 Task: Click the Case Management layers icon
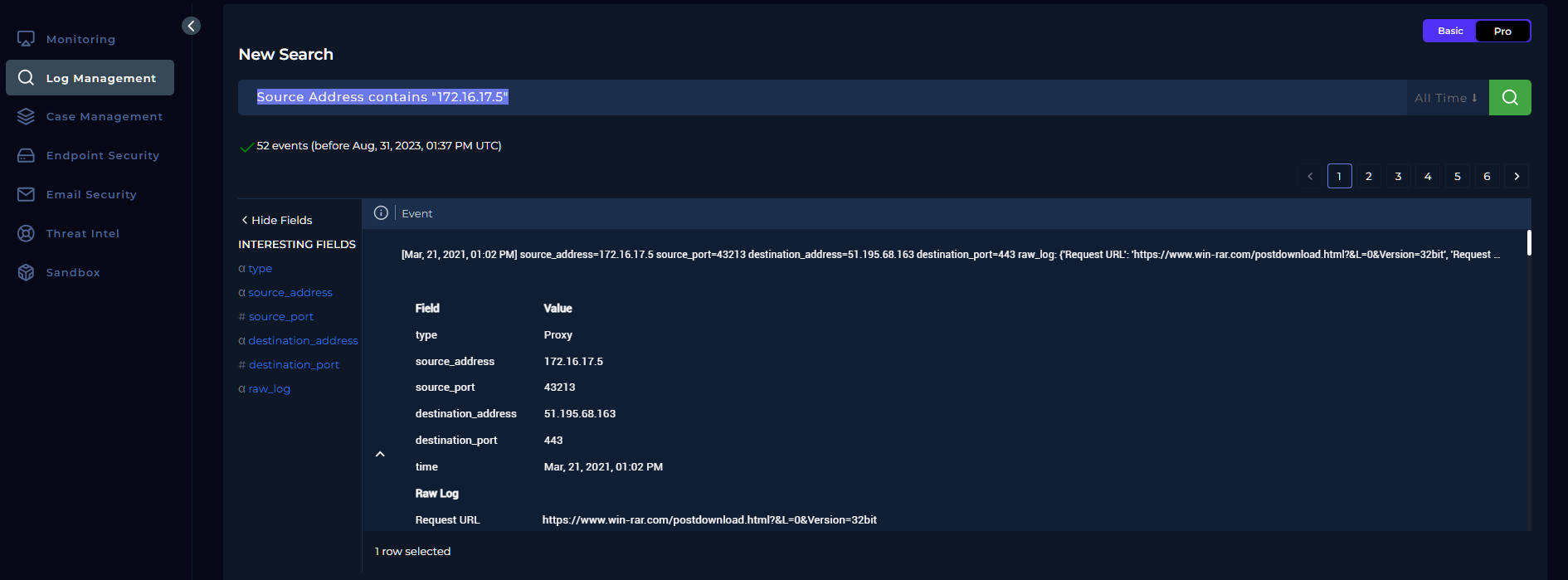tap(26, 116)
